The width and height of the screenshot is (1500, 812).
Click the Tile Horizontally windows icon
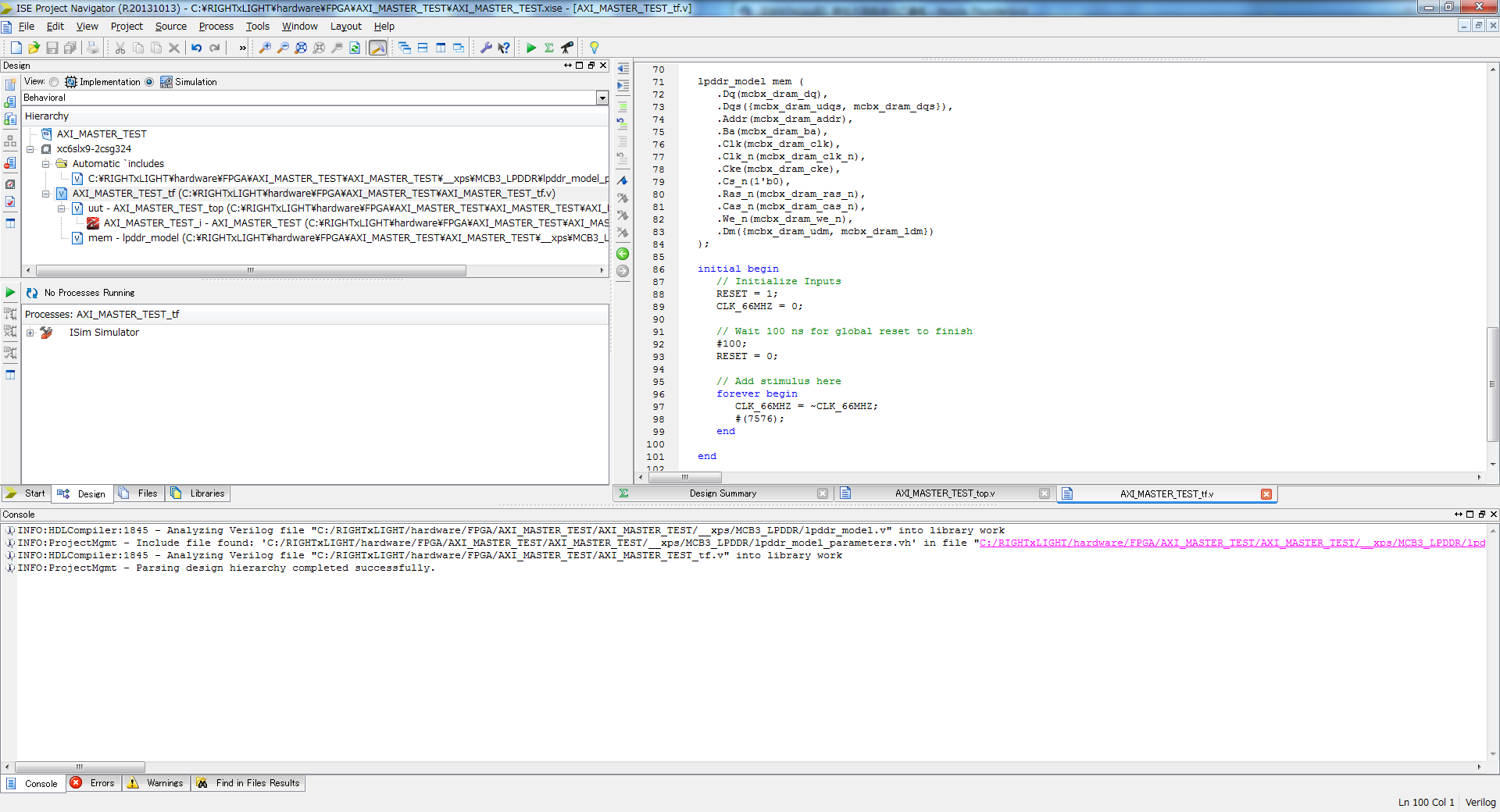click(423, 48)
